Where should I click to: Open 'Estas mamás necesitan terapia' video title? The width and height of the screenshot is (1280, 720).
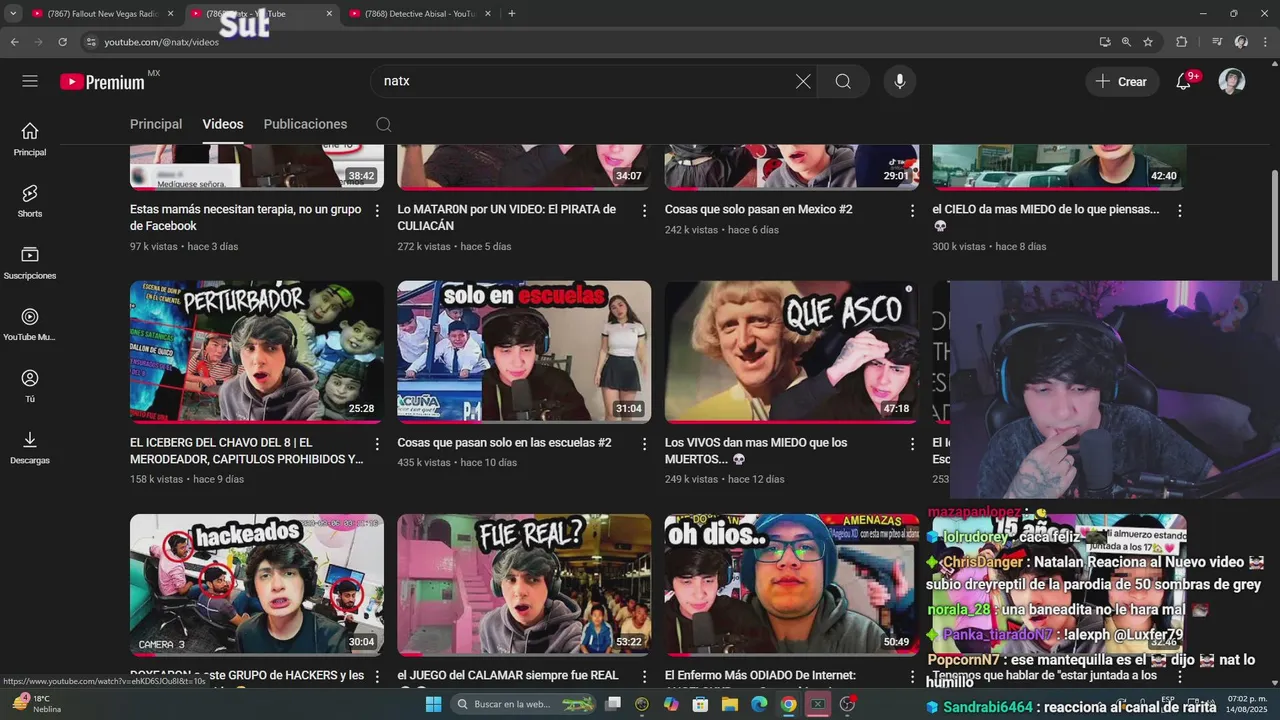coord(246,218)
